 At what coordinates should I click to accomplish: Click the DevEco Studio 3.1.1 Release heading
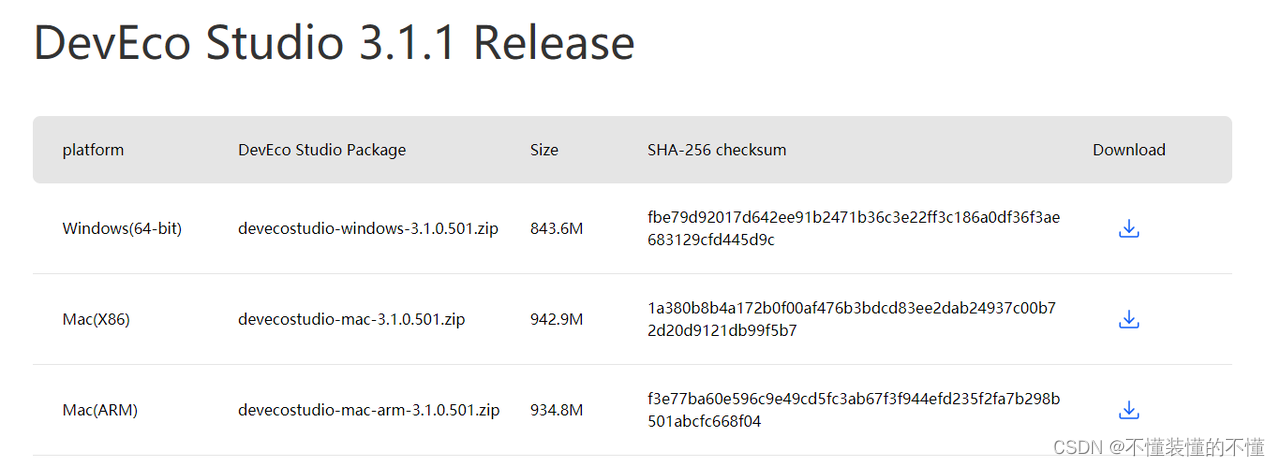(x=334, y=42)
